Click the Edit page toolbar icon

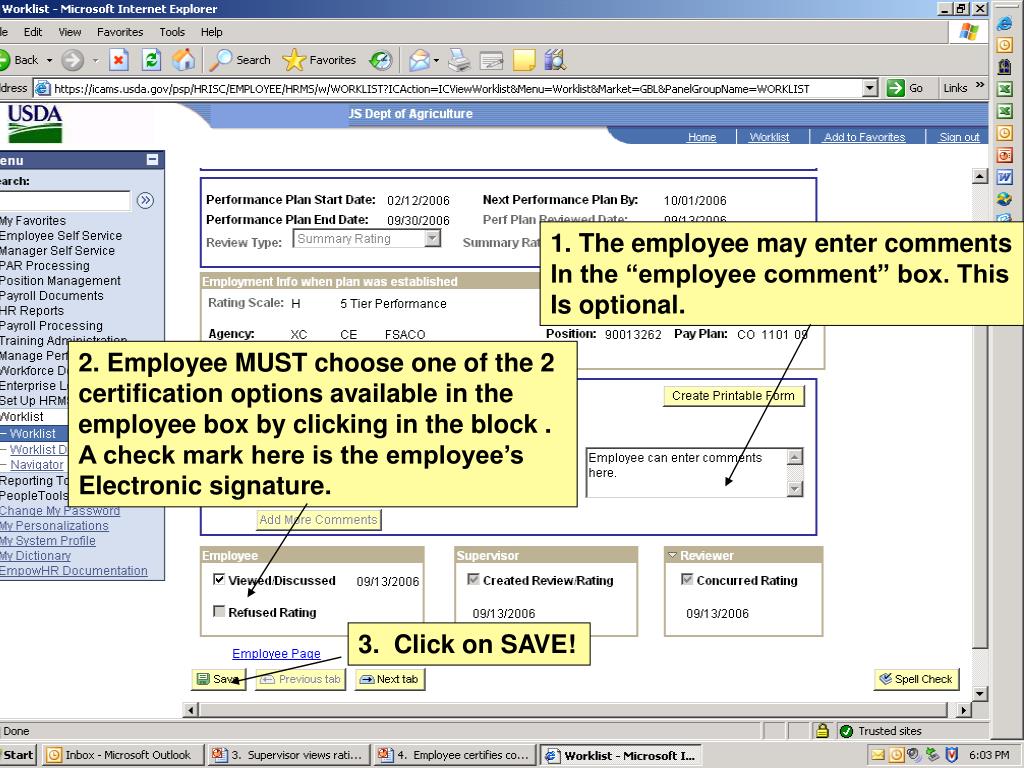(491, 60)
